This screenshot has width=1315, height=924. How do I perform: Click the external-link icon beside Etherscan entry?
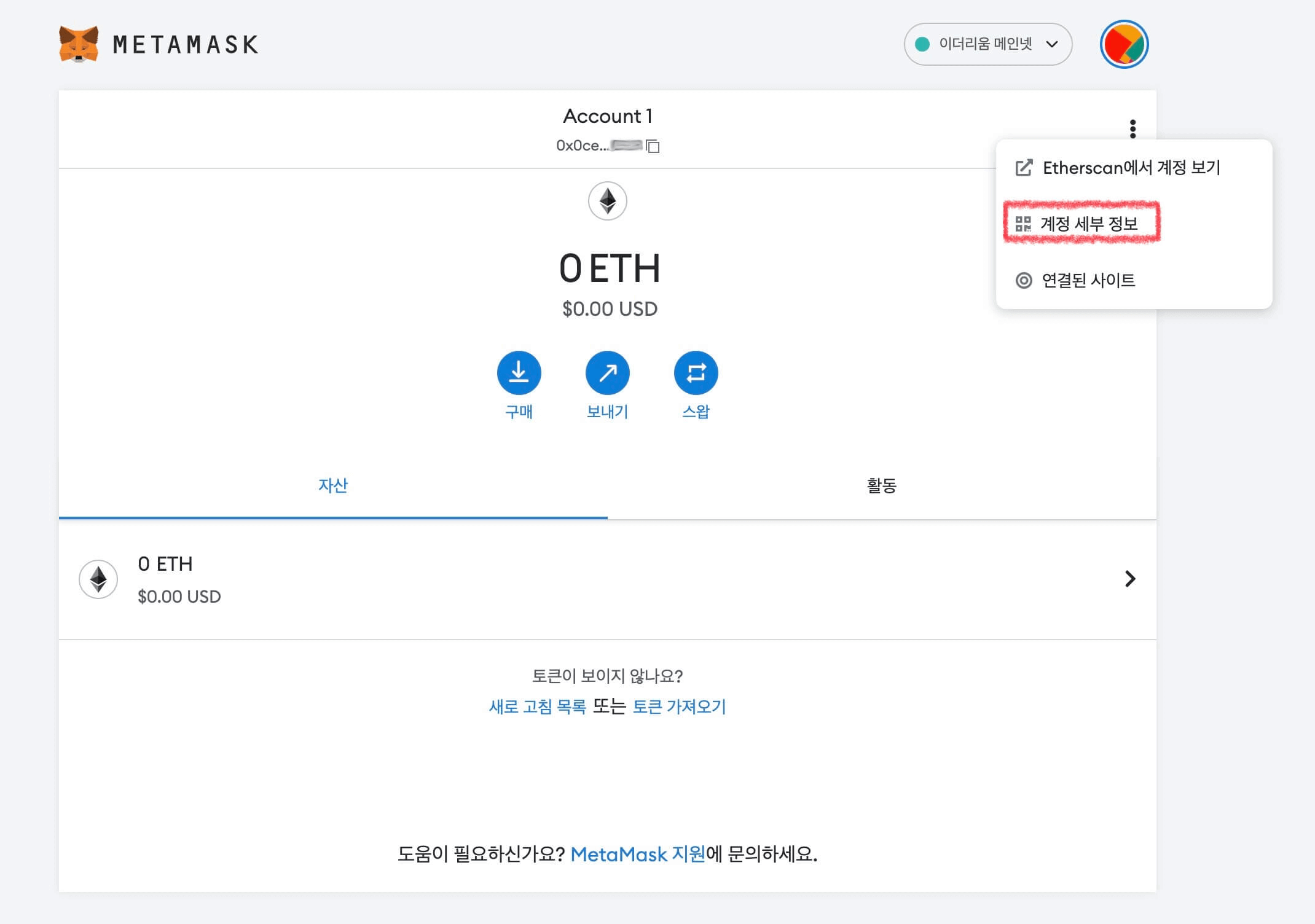[x=1024, y=168]
